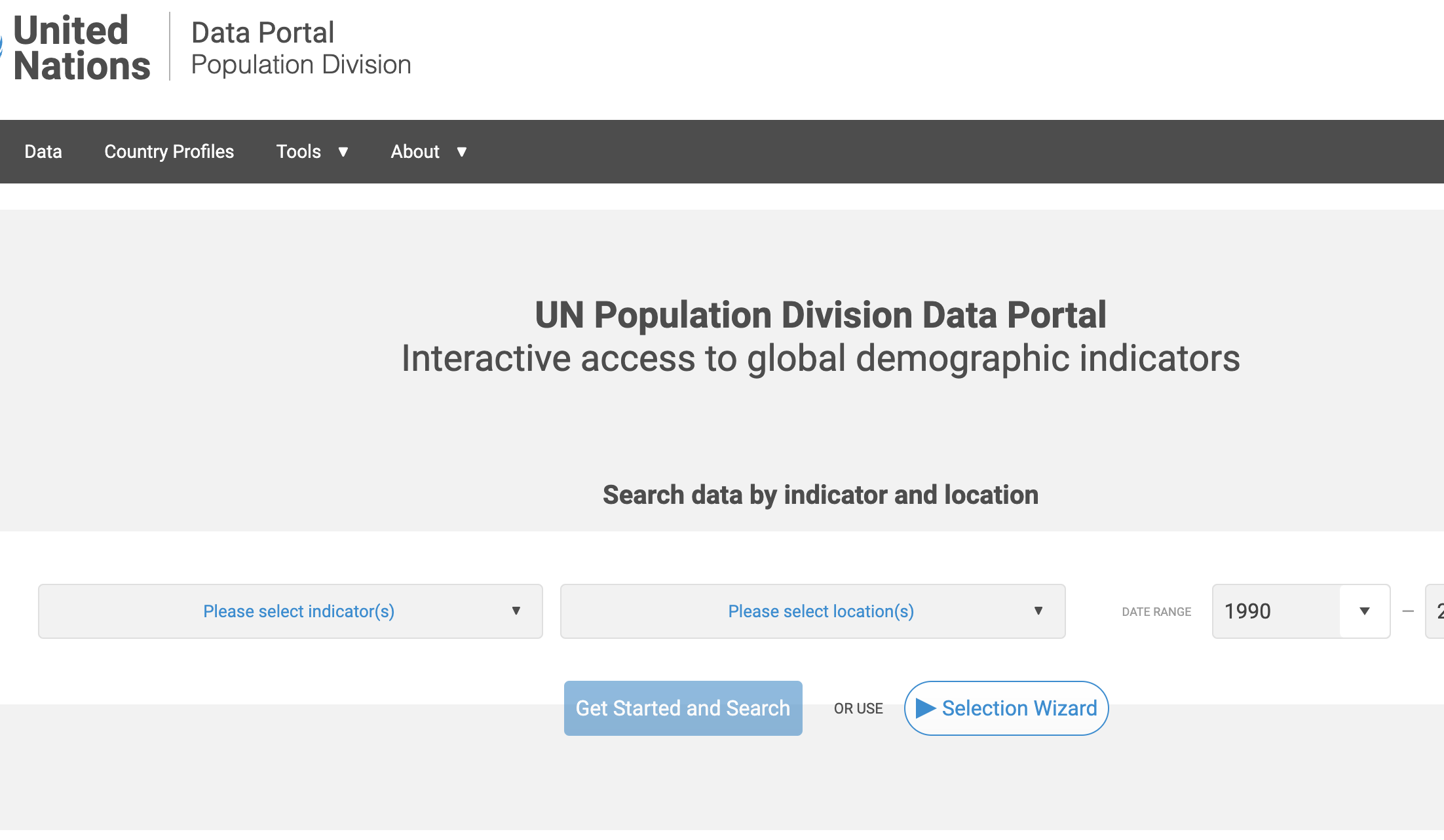Click Population Division header text
This screenshot has height=840, width=1444.
coord(301,65)
